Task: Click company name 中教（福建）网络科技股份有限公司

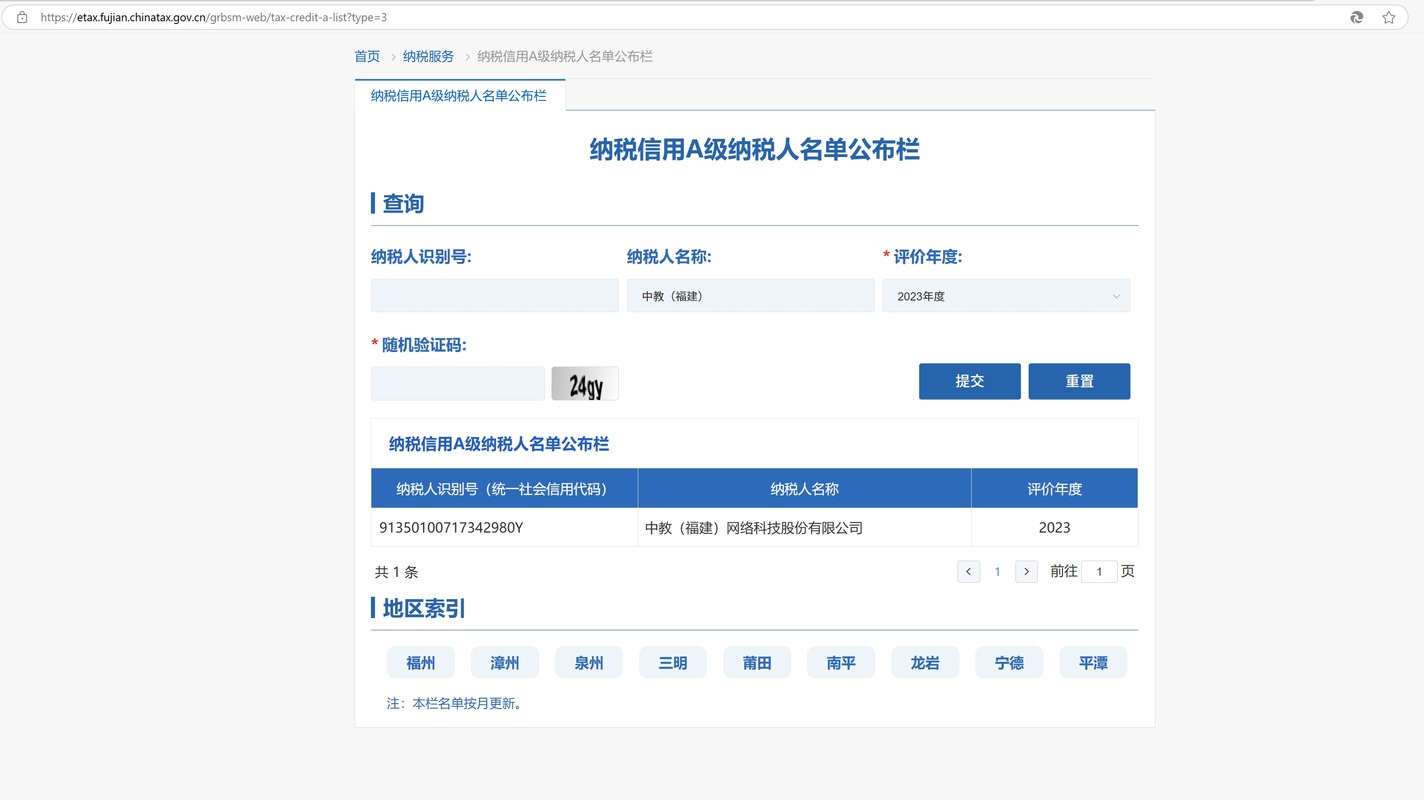Action: (x=754, y=527)
